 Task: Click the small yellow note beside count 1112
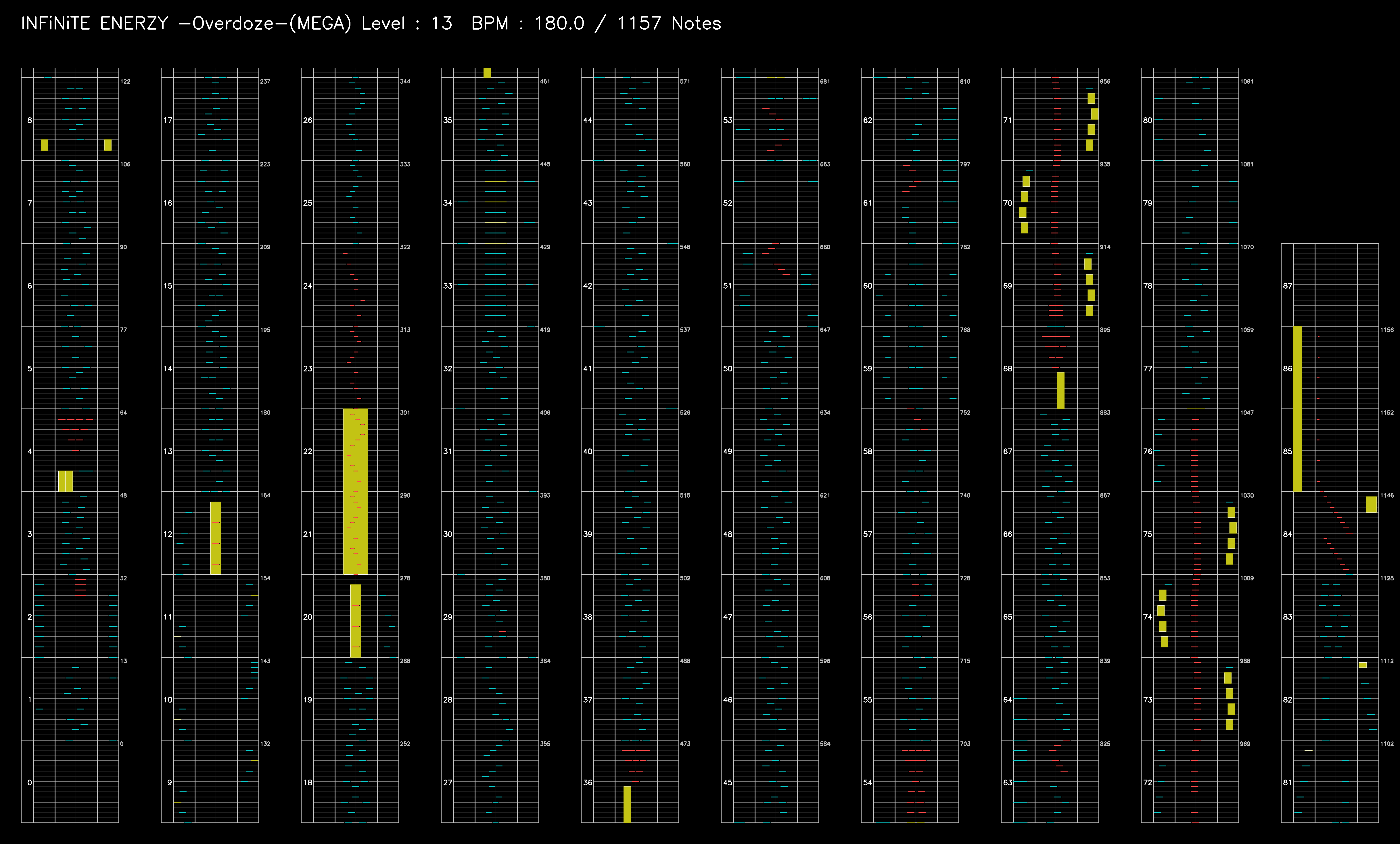click(1363, 665)
